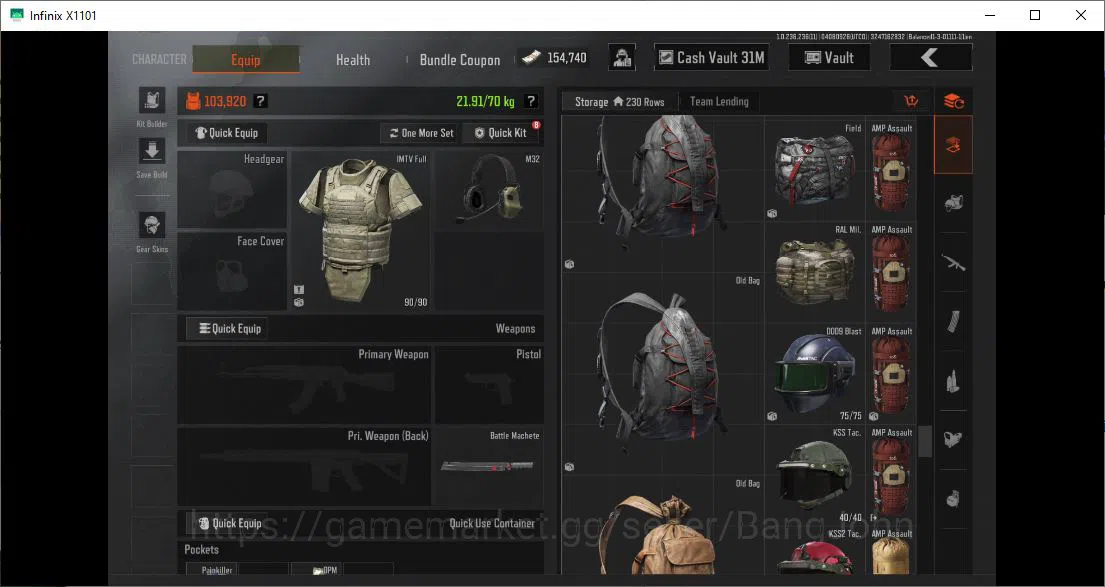Select AMP Assault item beside KSS Tac. helmet
This screenshot has width=1105, height=587.
click(891, 475)
